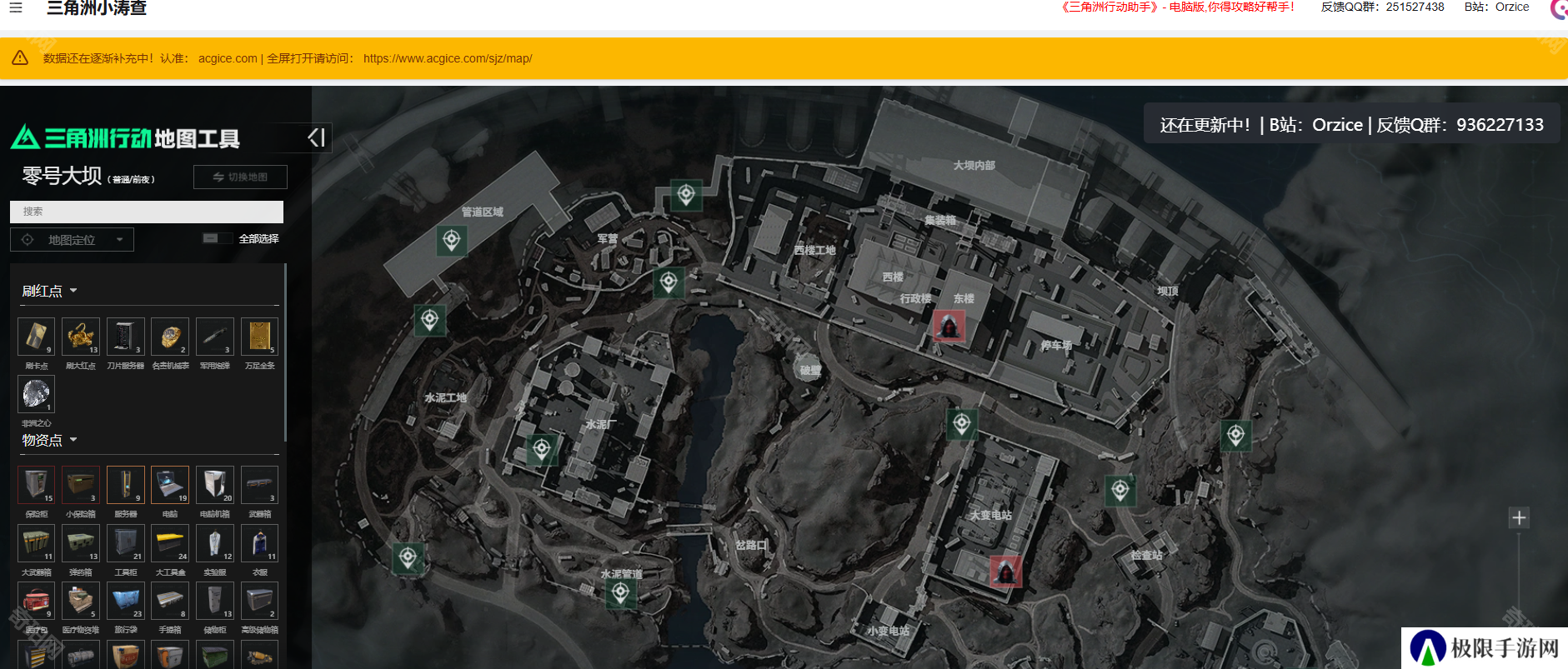Toggle 弹药箱 ammo box markers
The image size is (1568, 669).
pos(81,543)
